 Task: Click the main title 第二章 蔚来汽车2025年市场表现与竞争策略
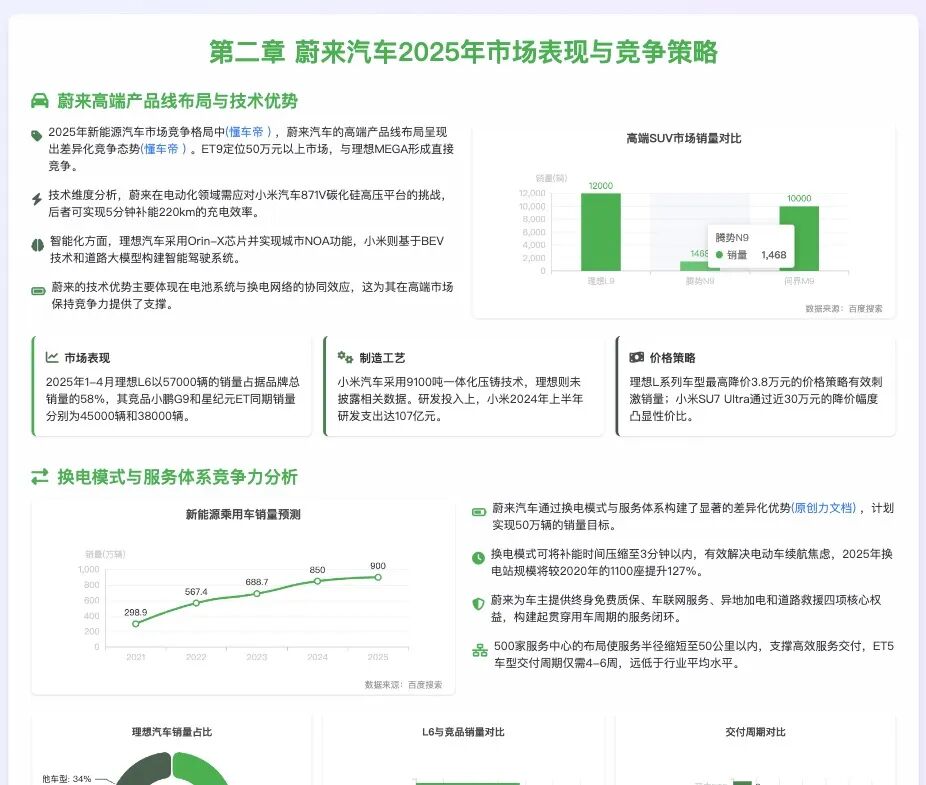point(463,52)
